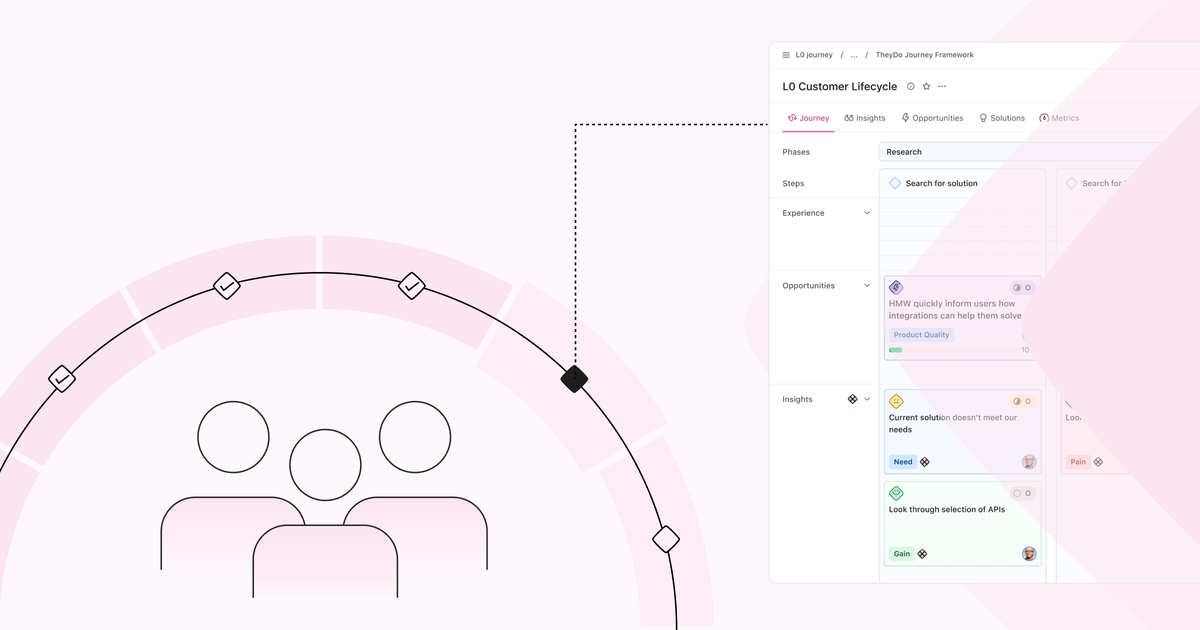Switch to the Insights tab

[x=865, y=118]
